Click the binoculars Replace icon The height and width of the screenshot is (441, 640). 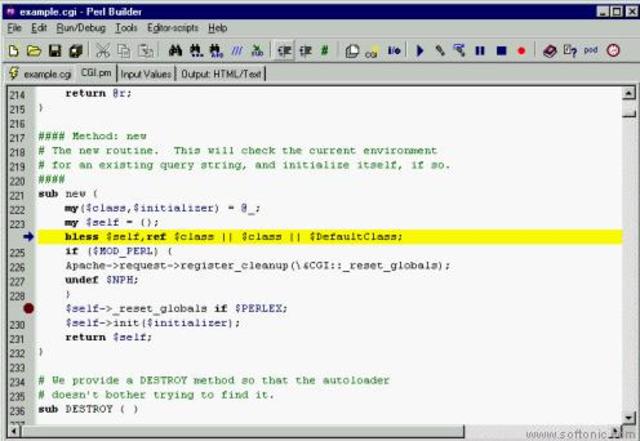(x=216, y=51)
